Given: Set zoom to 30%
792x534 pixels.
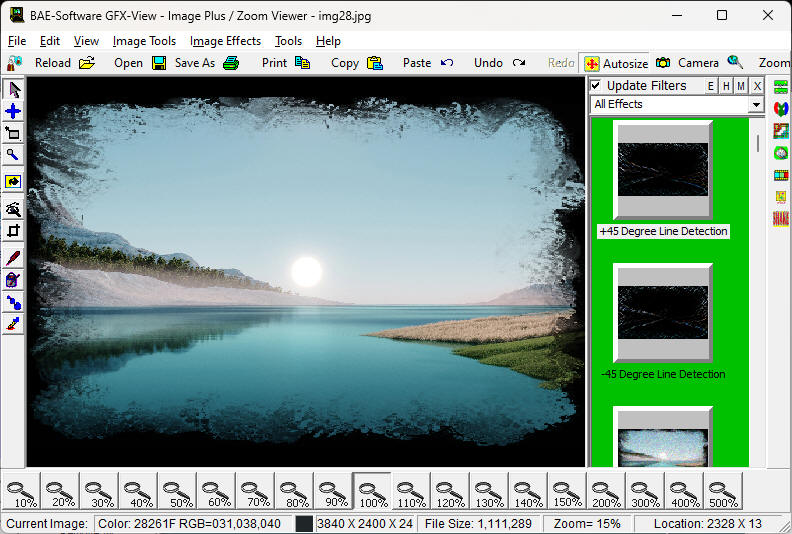Looking at the screenshot, I should 100,491.
